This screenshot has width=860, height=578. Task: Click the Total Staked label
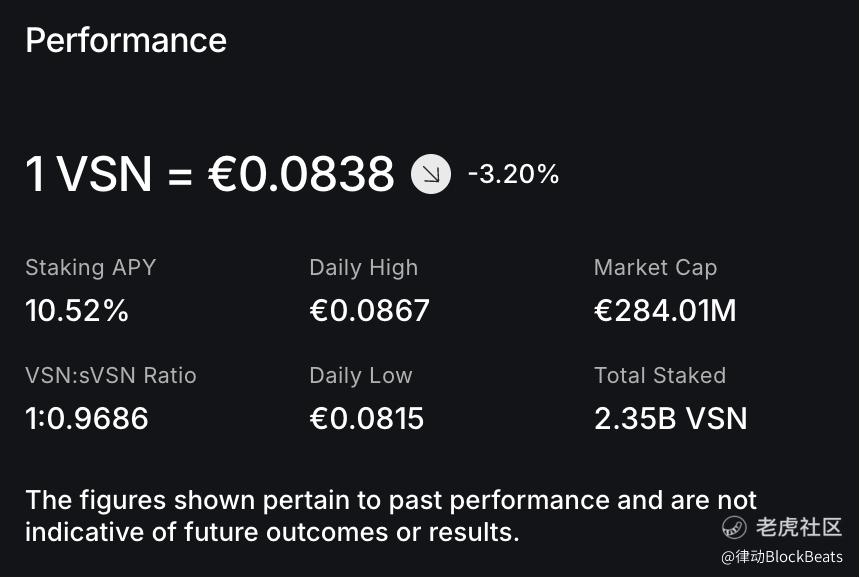coord(660,376)
